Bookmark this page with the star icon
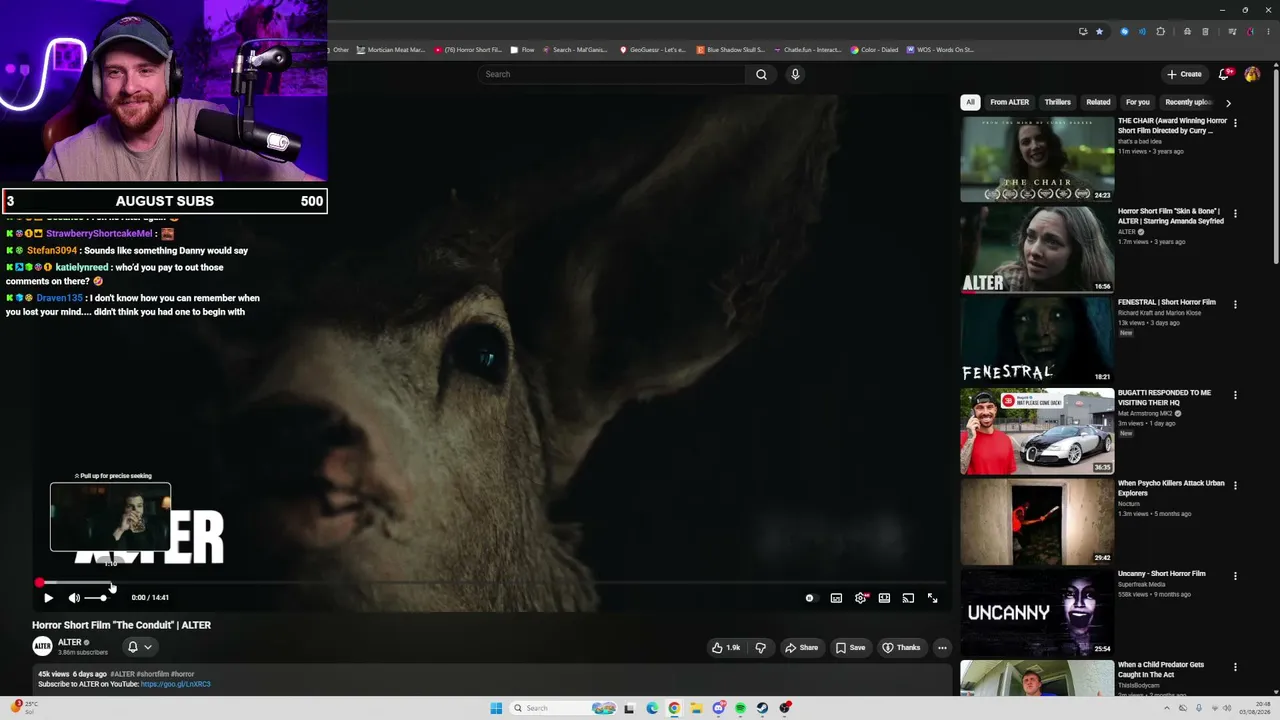 (x=1099, y=31)
